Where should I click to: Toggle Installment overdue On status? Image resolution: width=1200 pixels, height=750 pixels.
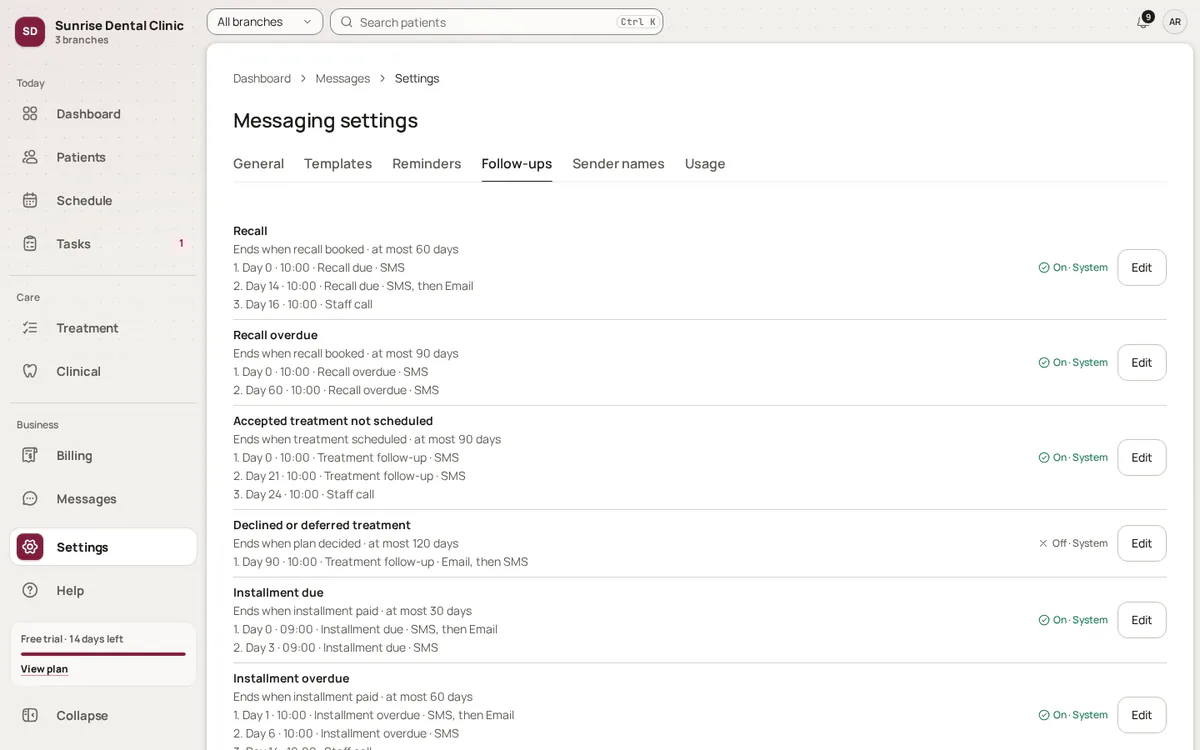pos(1073,715)
